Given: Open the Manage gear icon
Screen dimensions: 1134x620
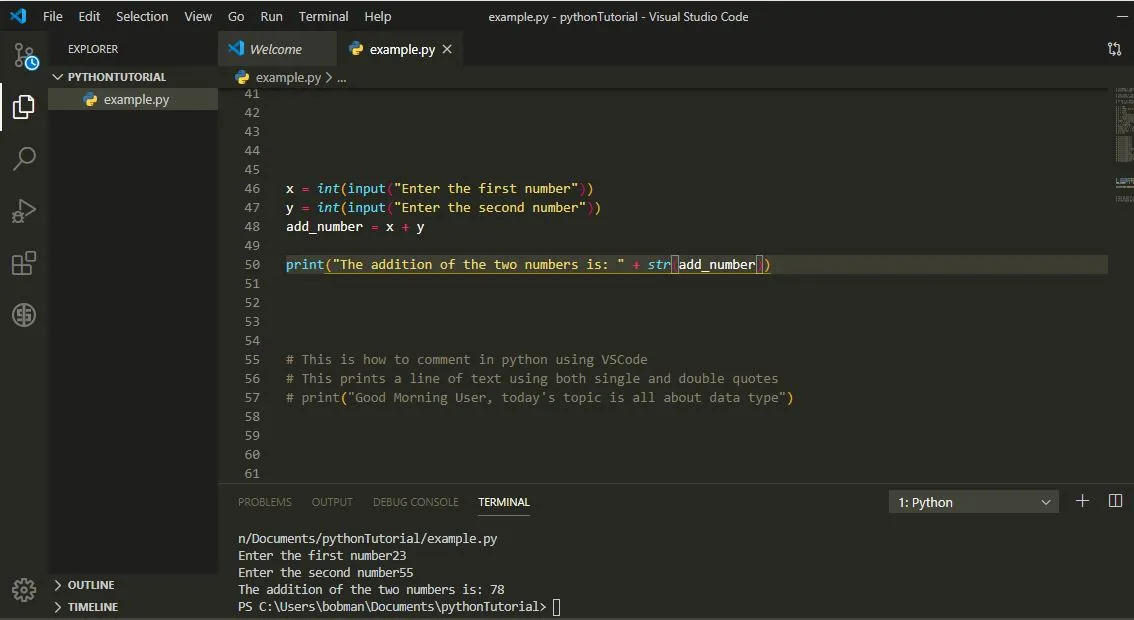Looking at the screenshot, I should (24, 590).
